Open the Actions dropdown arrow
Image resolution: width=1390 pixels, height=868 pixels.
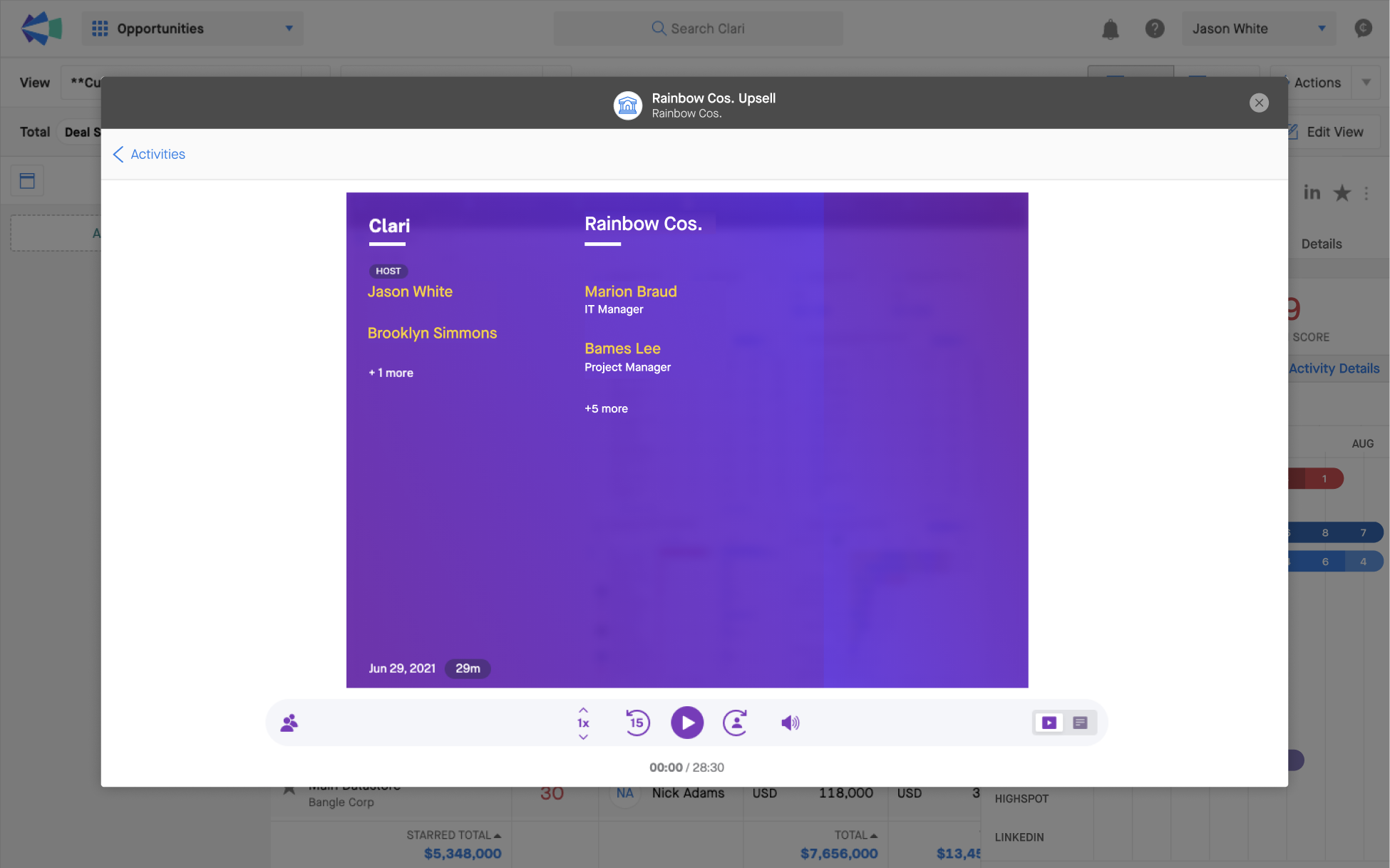pos(1366,83)
